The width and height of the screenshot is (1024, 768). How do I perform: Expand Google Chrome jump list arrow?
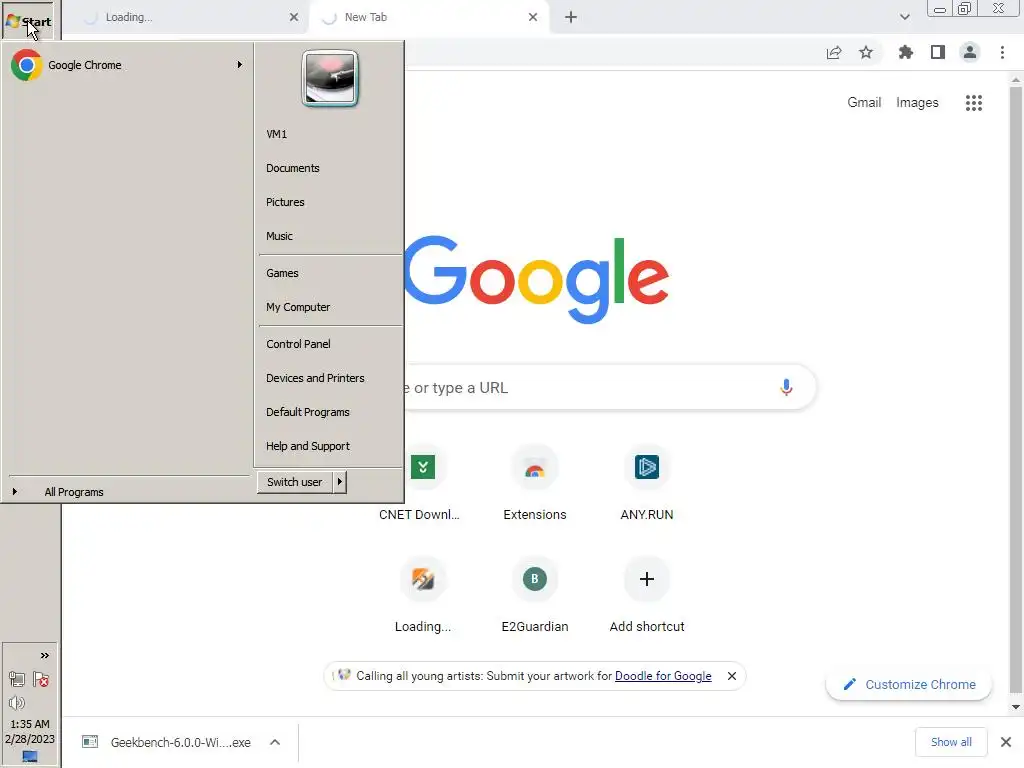(240, 65)
